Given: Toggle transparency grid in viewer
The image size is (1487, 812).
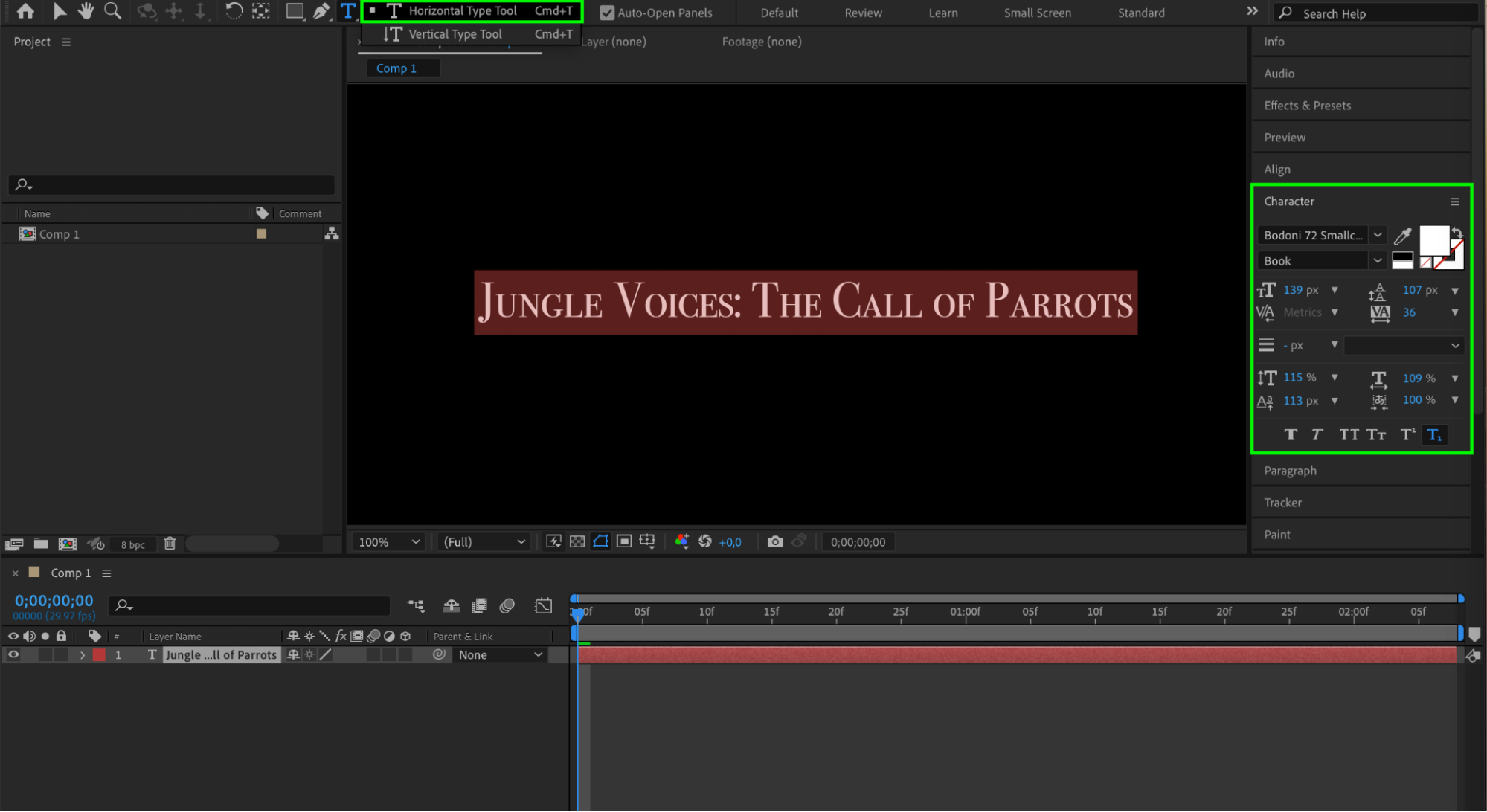Looking at the screenshot, I should [x=577, y=542].
